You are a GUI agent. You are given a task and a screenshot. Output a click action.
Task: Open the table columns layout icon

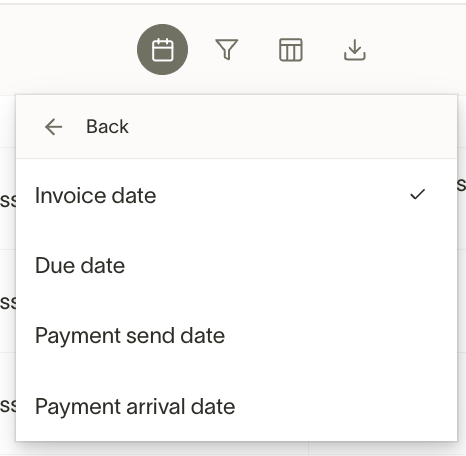pyautogui.click(x=291, y=50)
